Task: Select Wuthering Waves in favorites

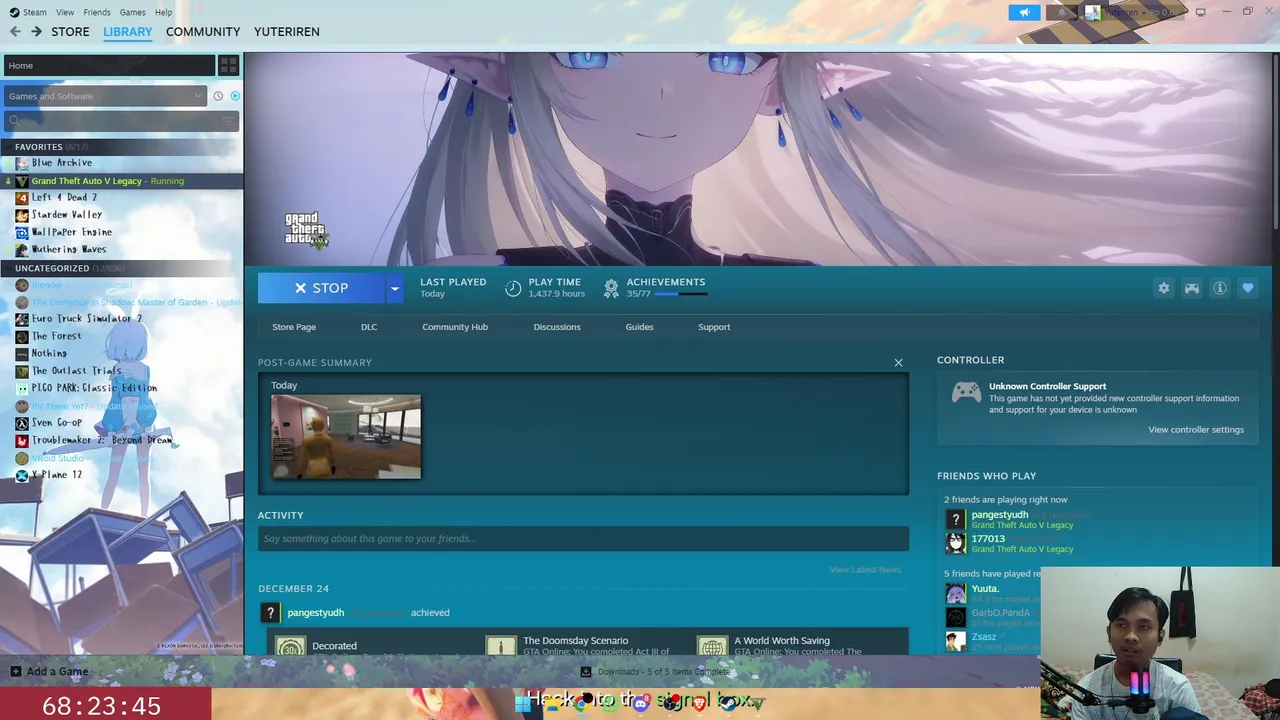Action: click(x=68, y=249)
